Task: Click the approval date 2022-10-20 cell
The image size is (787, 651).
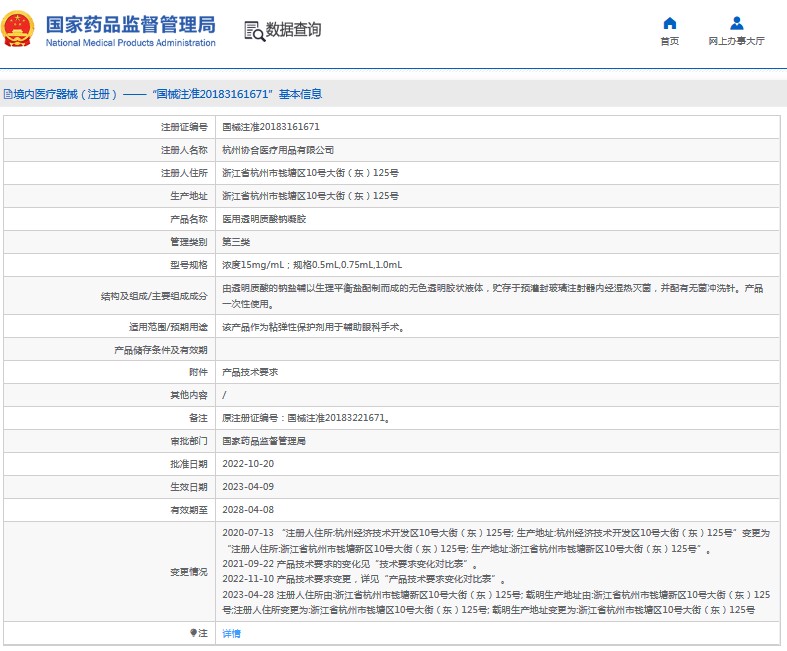Action: [x=247, y=464]
